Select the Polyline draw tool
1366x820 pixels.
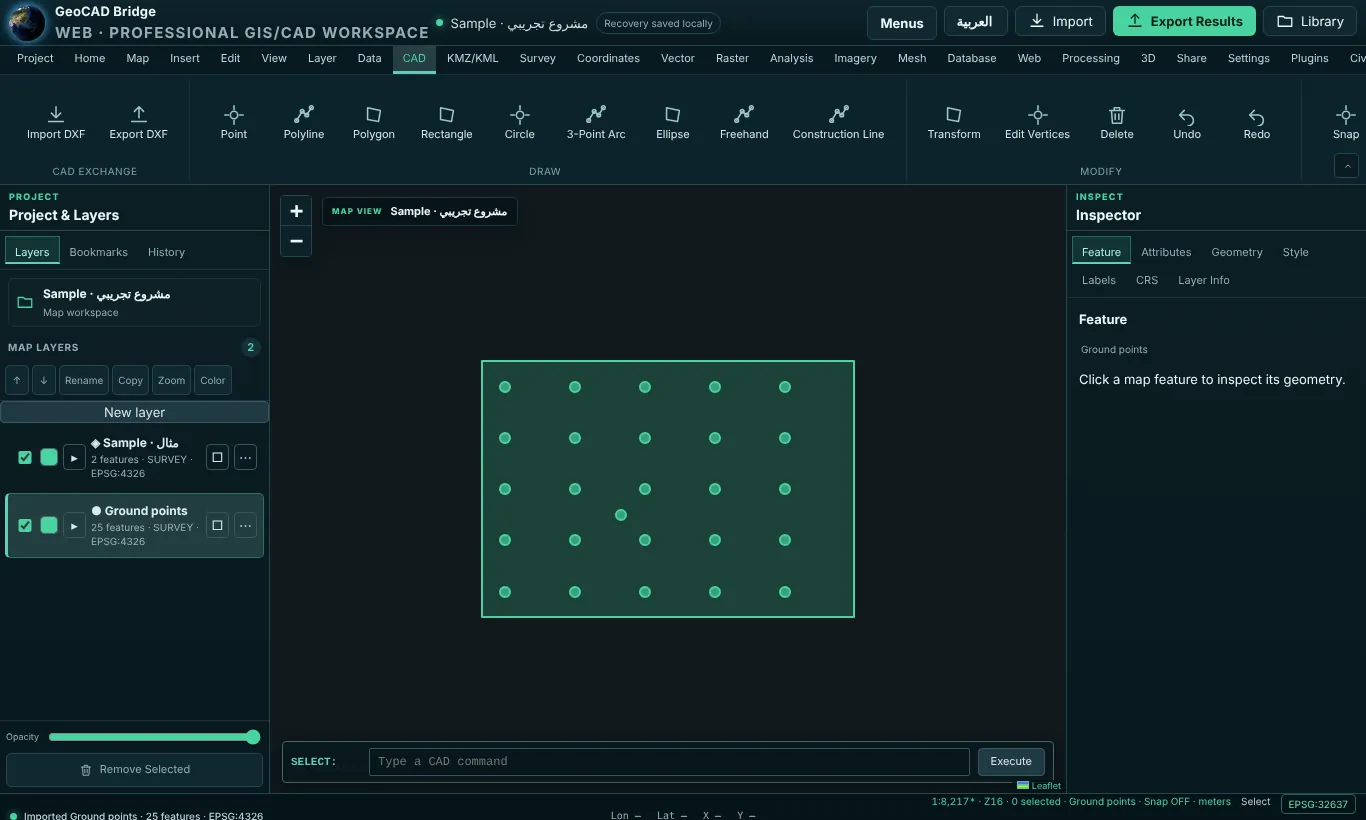point(304,123)
